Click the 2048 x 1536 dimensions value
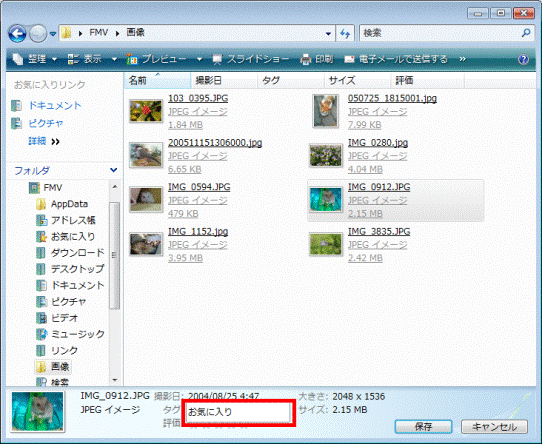Image resolution: width=542 pixels, height=444 pixels. pos(358,396)
